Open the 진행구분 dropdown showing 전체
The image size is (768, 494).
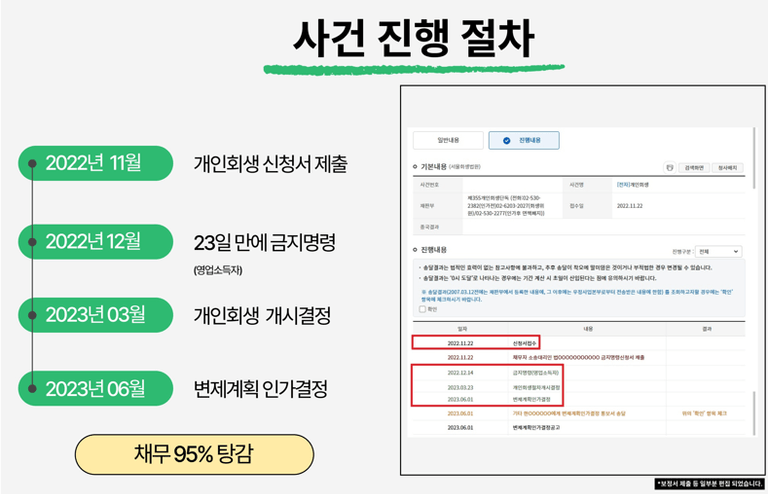tap(720, 252)
